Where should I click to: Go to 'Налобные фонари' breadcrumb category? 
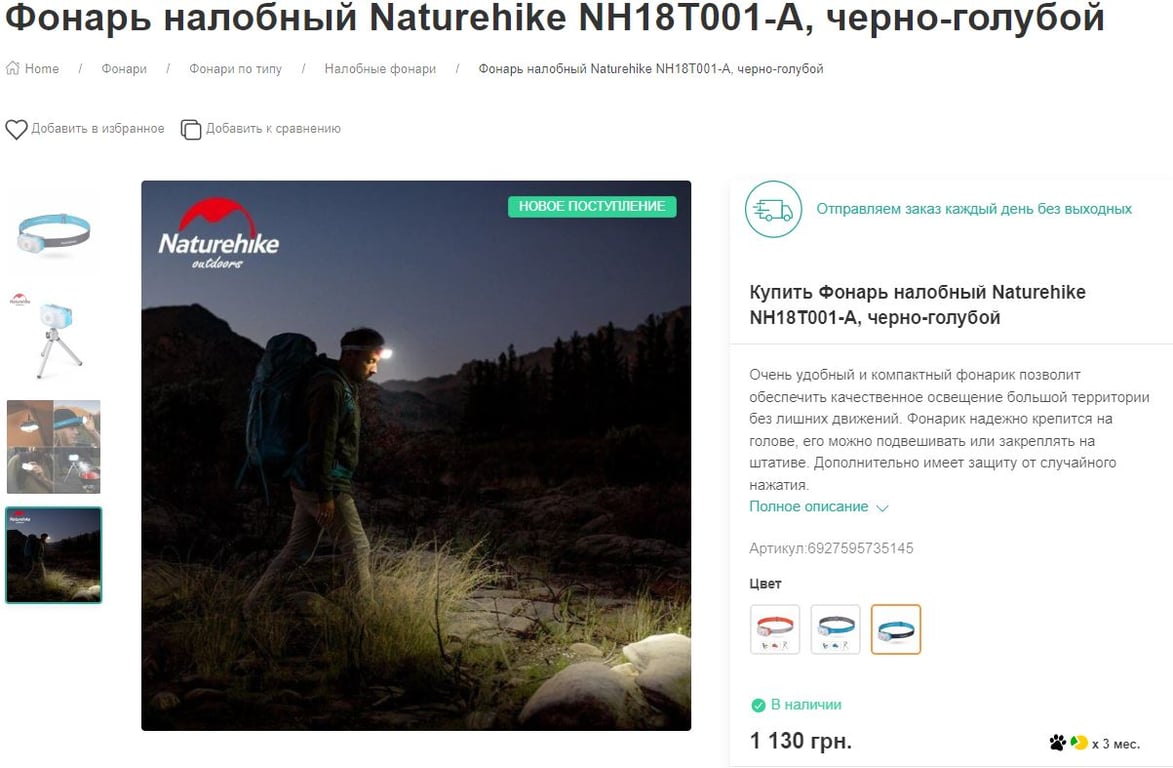pyautogui.click(x=380, y=69)
